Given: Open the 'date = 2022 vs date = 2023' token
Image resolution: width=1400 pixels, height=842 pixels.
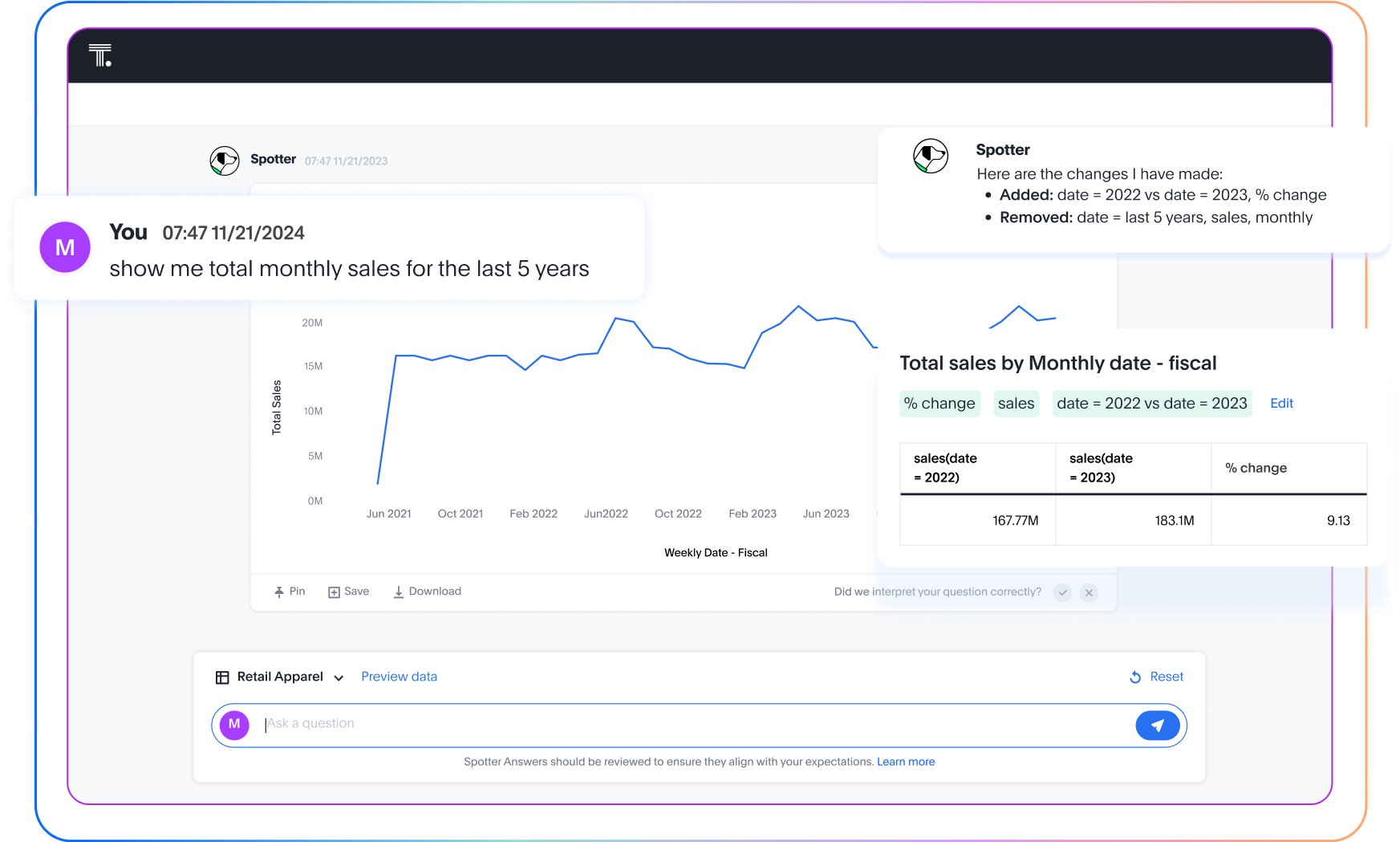Looking at the screenshot, I should [x=1152, y=404].
